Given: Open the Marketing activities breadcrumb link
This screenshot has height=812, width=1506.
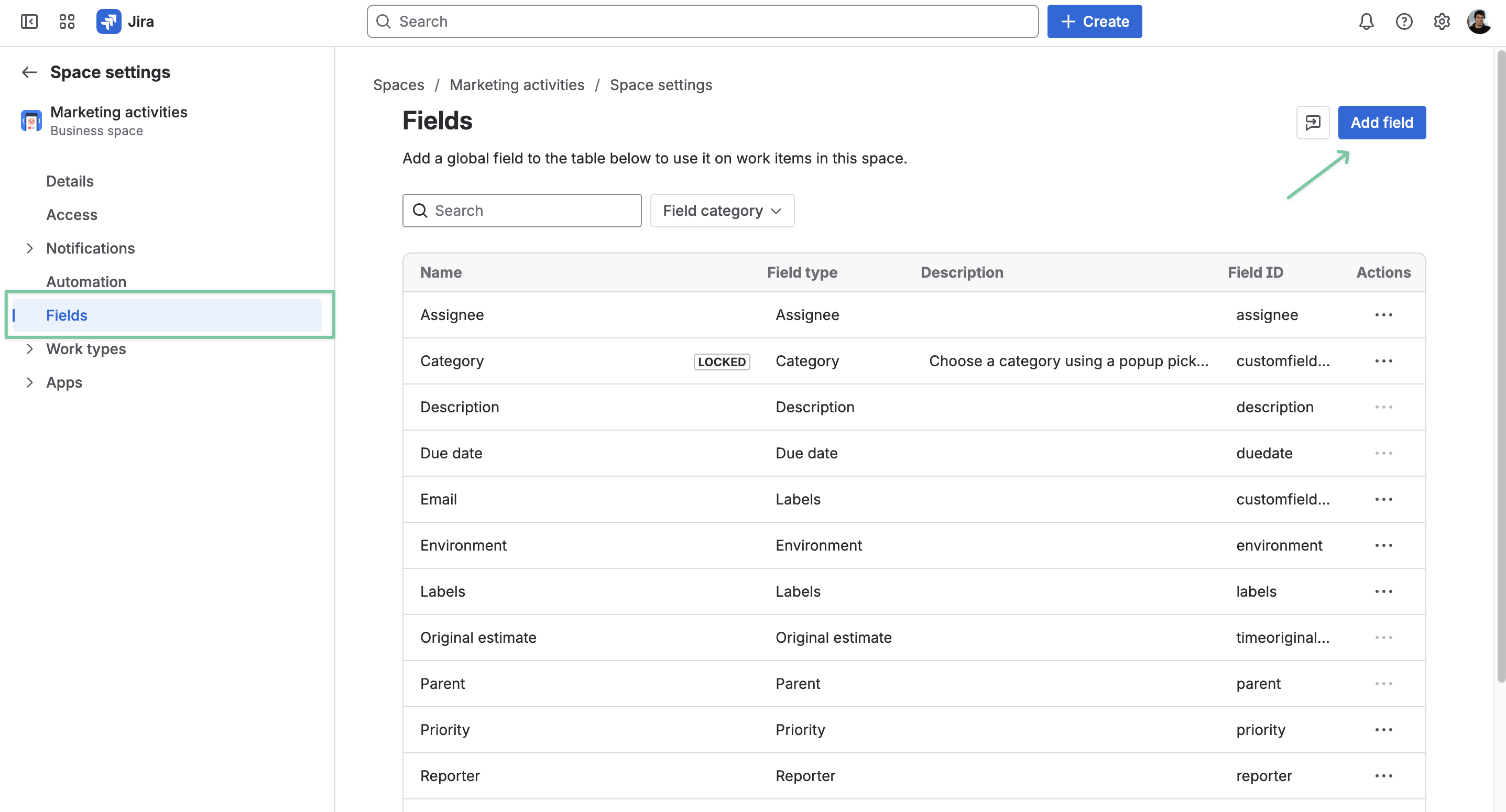Looking at the screenshot, I should 517,85.
